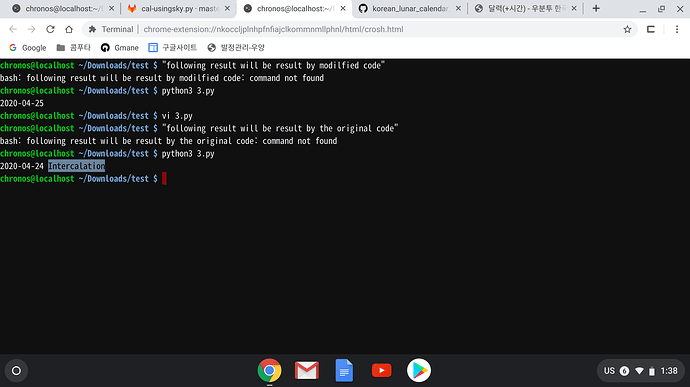Viewport: 690px width, 387px height.
Task: Close the cal-usingsky.py tab
Action: pos(227,8)
